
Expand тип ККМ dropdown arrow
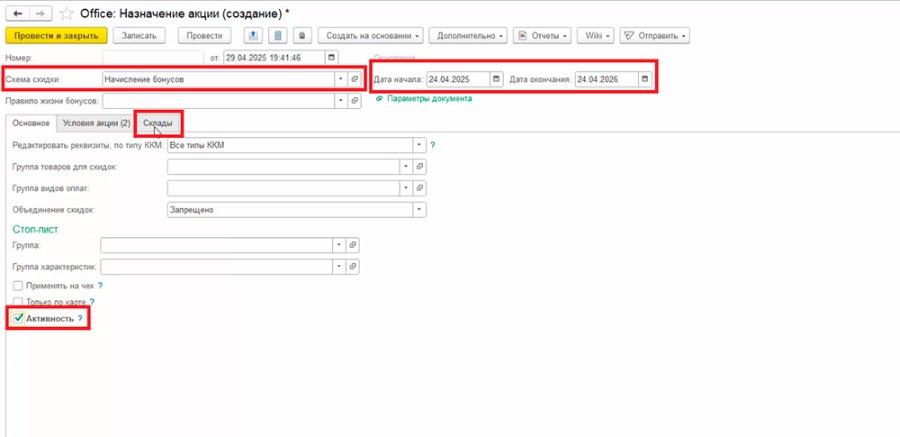tap(420, 145)
